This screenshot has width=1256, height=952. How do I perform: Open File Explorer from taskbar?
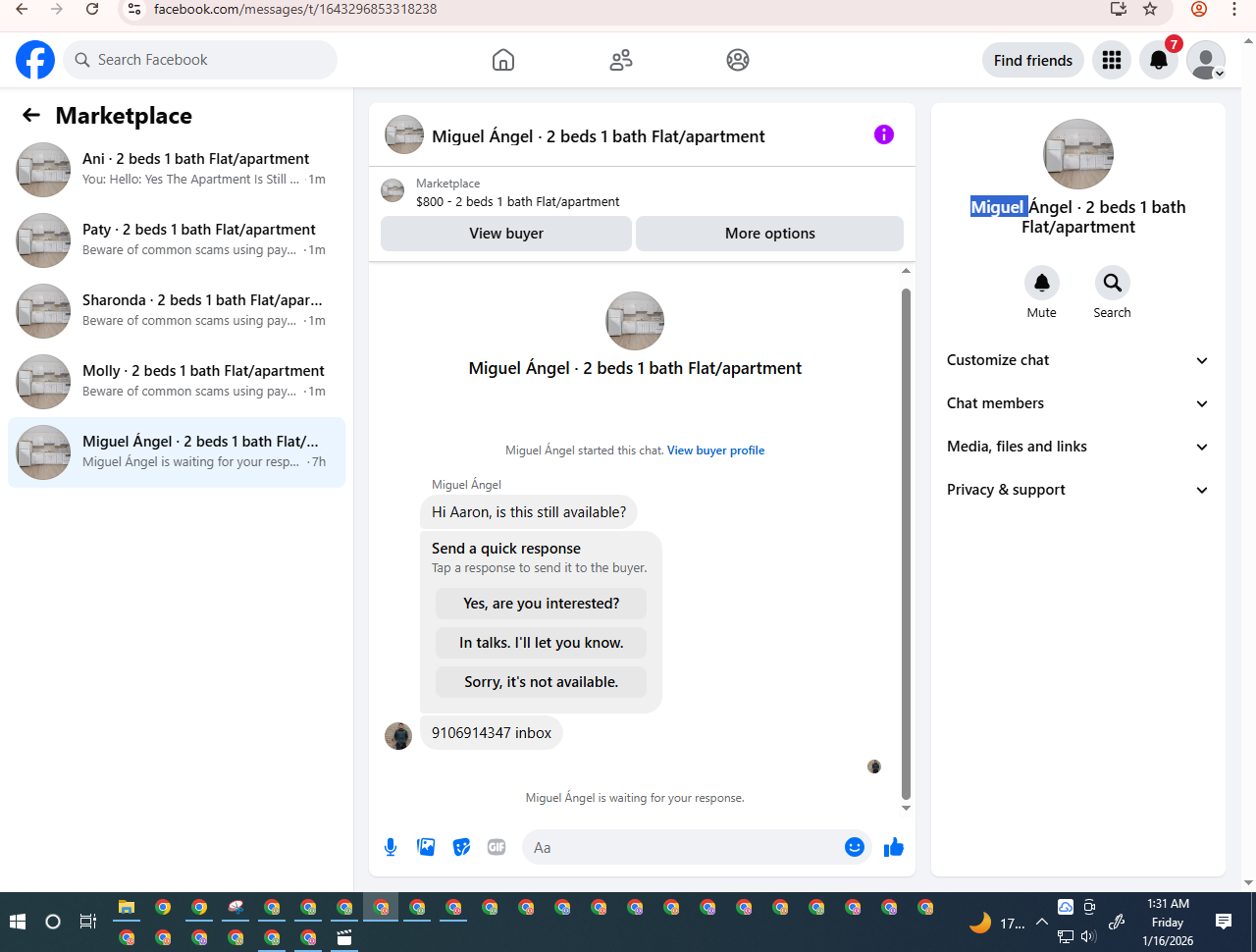coord(127,907)
